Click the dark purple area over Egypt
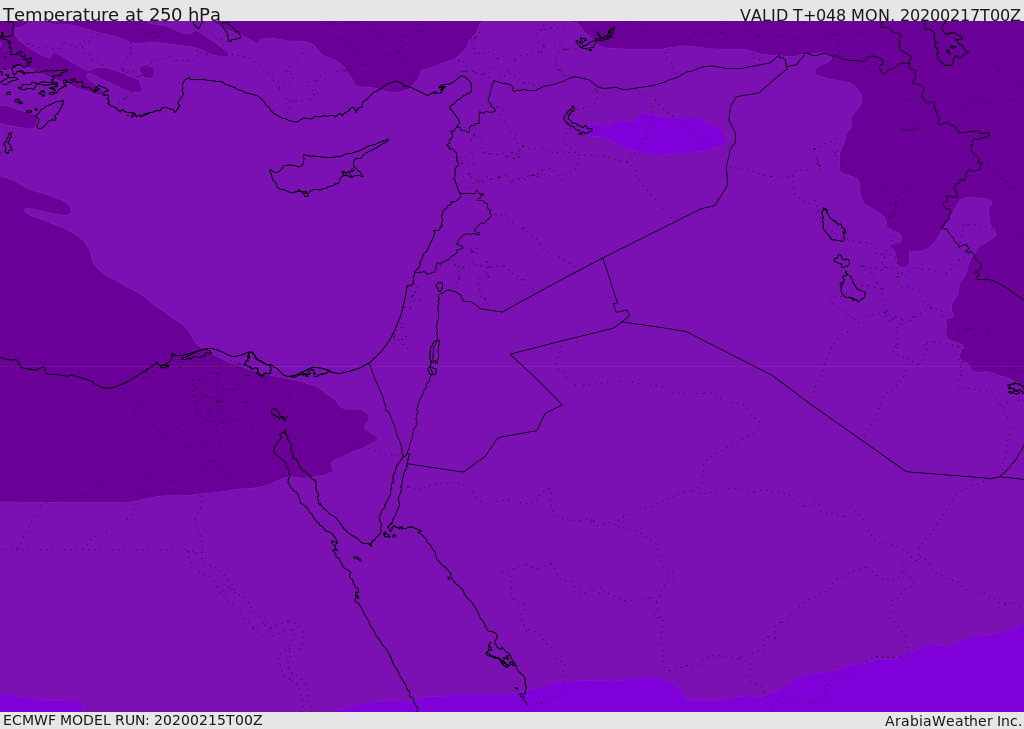Screen dimensions: 1024x729 pos(150,440)
